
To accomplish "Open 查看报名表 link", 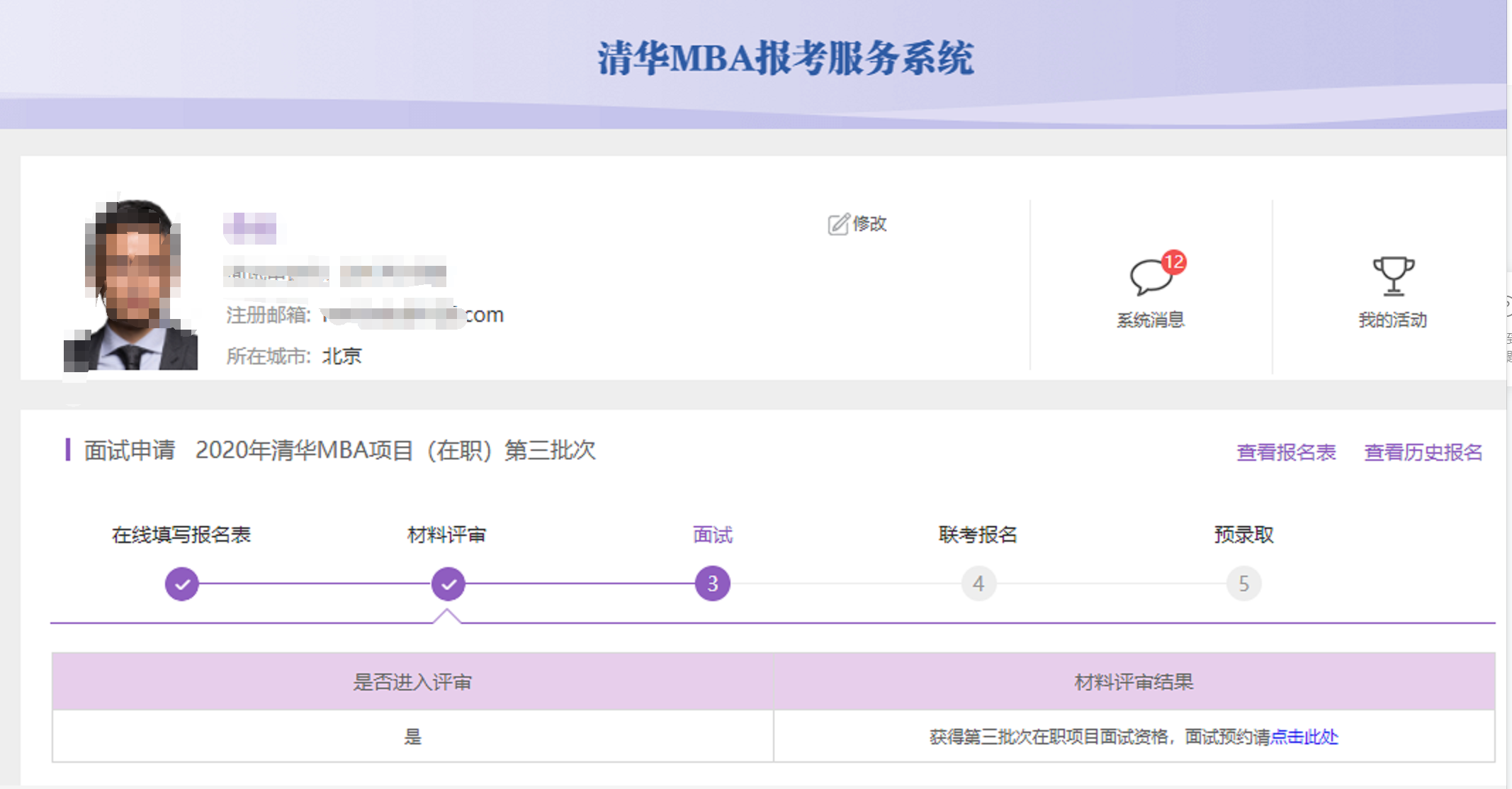I will [1286, 452].
